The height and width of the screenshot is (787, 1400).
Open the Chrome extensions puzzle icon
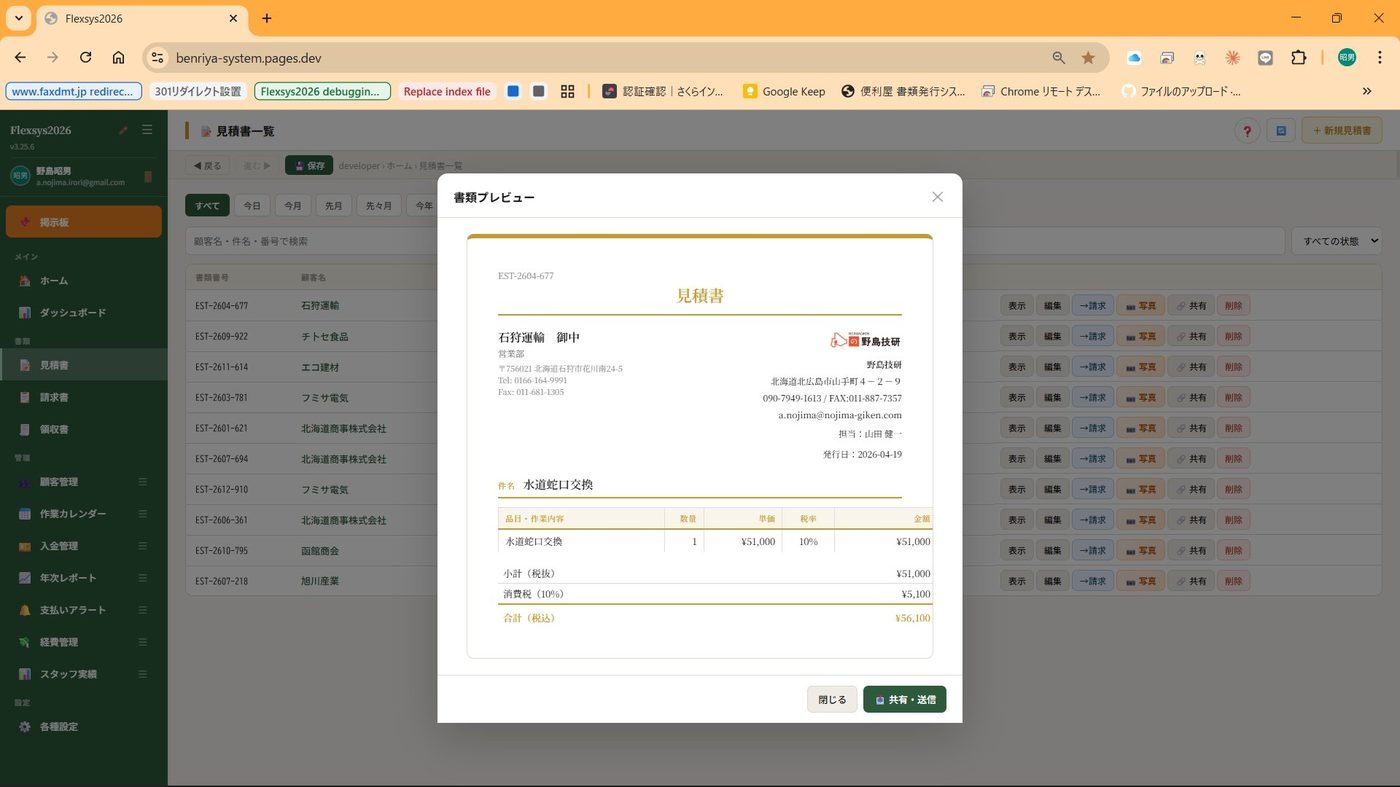click(x=1298, y=58)
